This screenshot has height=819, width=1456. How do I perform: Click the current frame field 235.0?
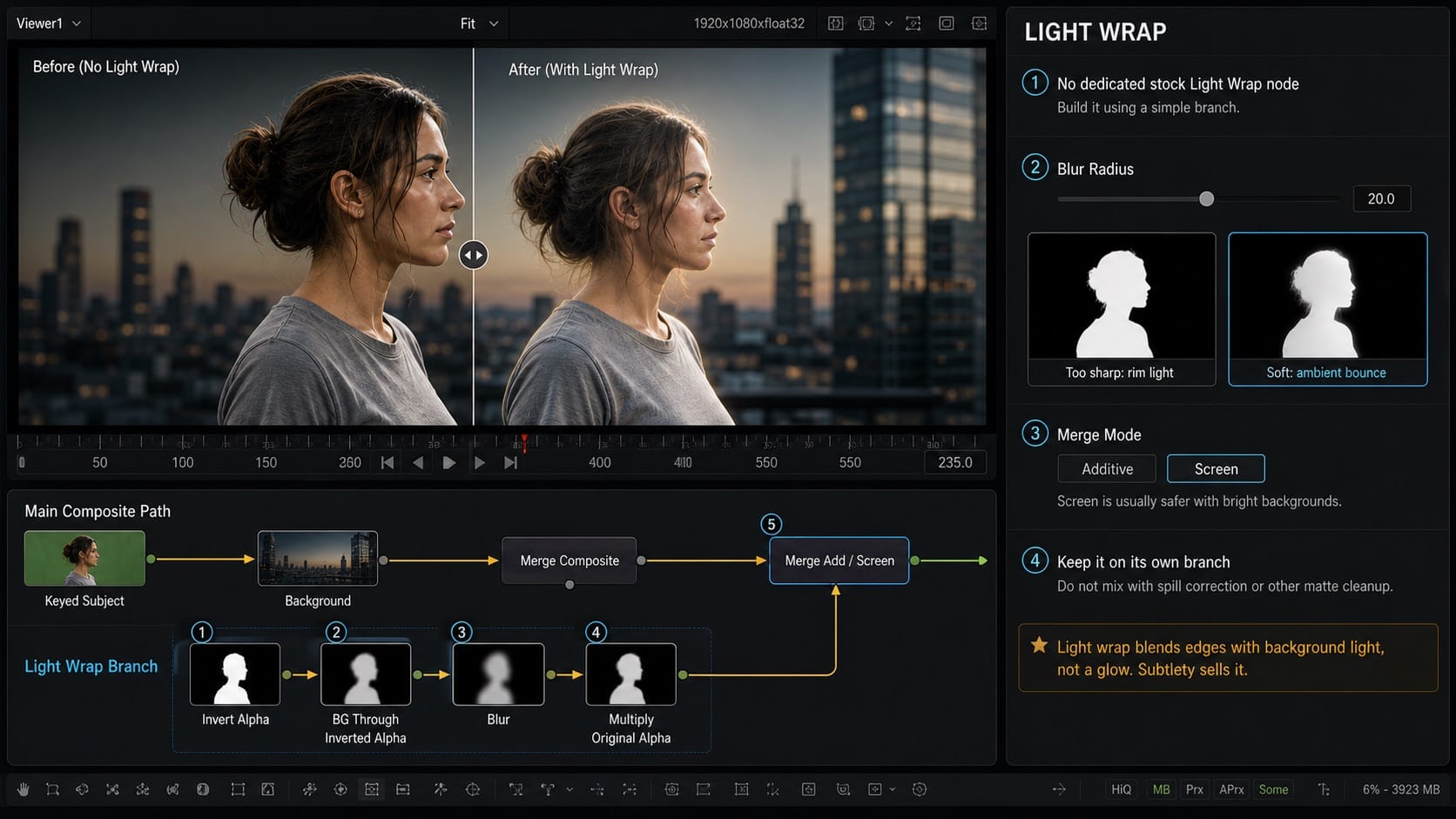pos(955,462)
